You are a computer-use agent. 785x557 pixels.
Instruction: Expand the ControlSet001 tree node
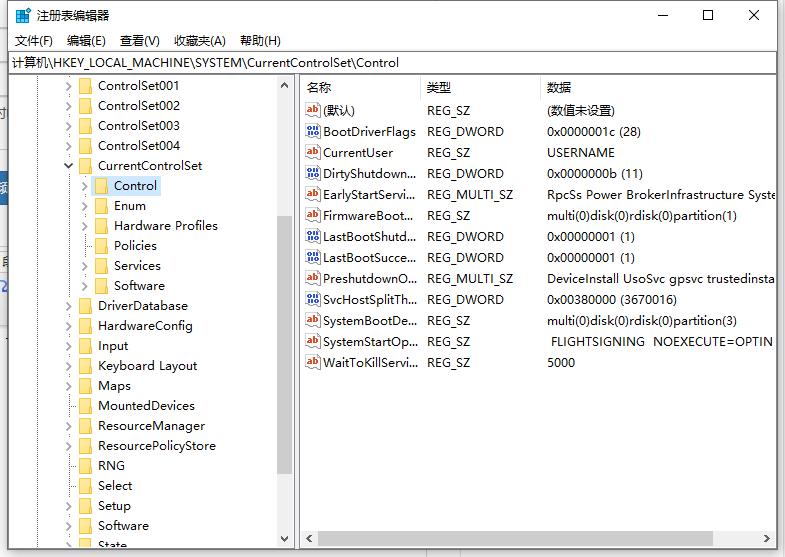[x=69, y=86]
